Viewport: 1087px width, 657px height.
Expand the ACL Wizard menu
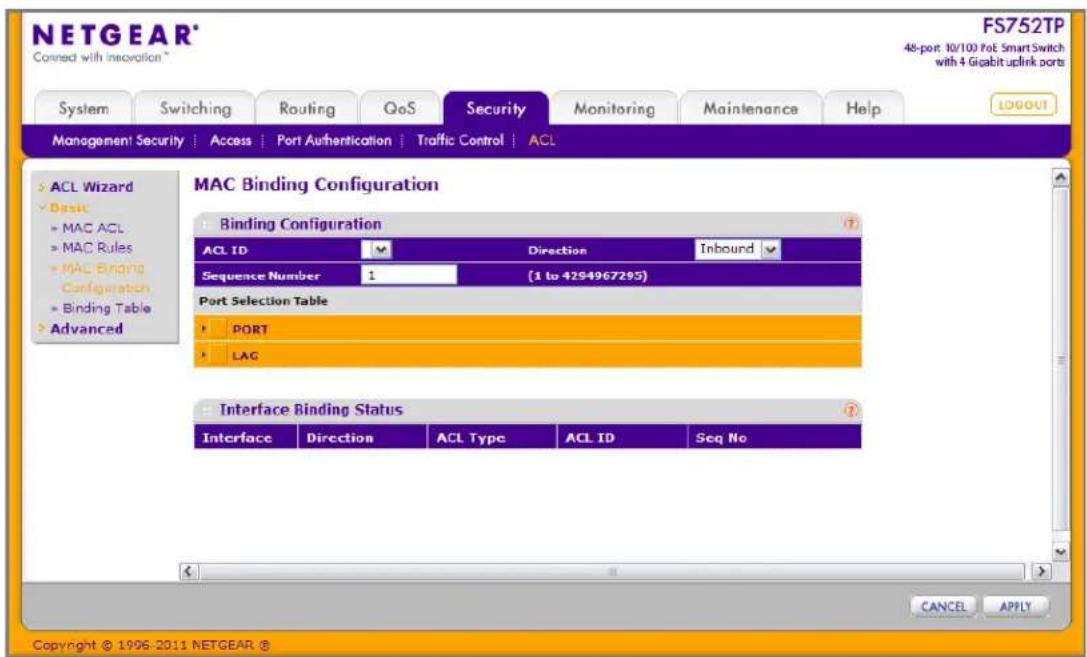(x=91, y=187)
